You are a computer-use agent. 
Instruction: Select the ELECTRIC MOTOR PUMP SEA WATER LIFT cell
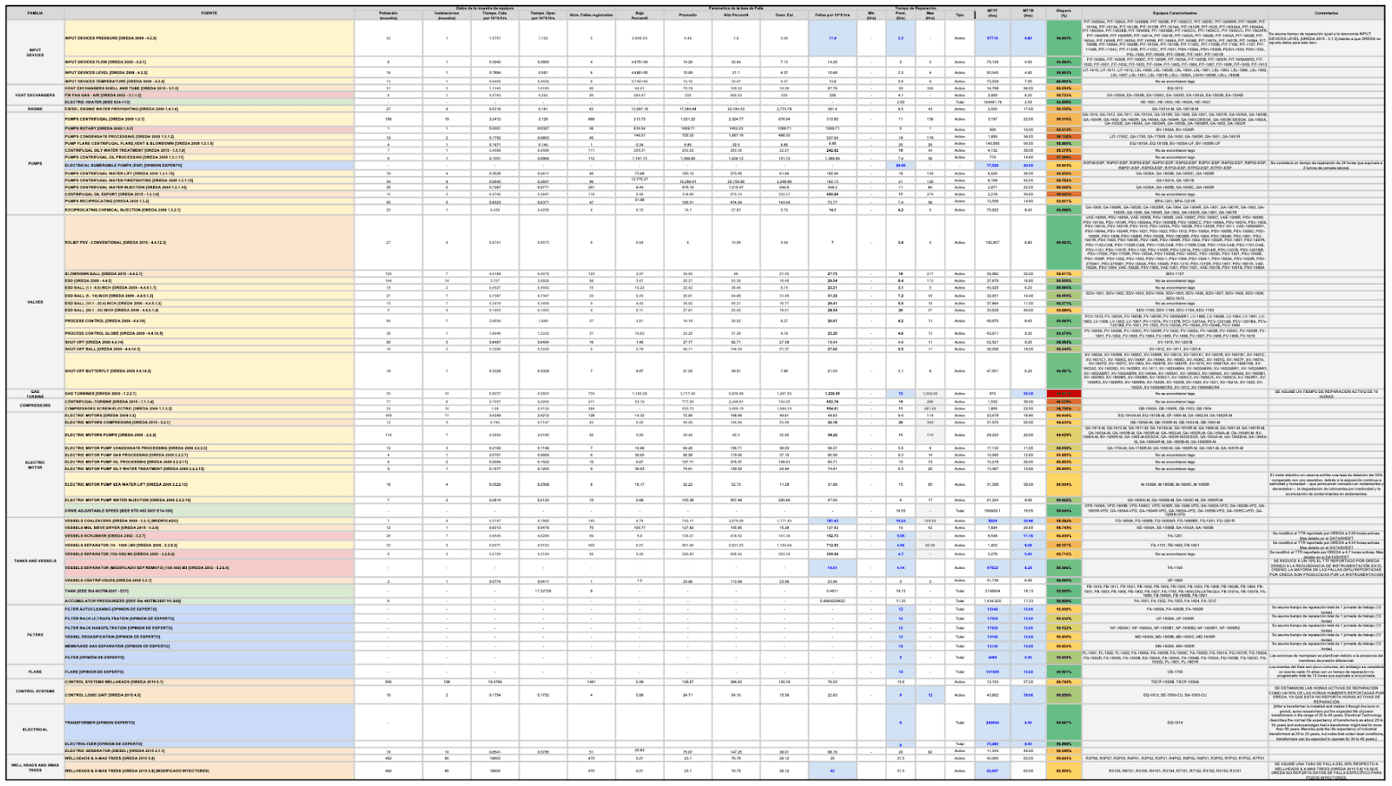209,484
